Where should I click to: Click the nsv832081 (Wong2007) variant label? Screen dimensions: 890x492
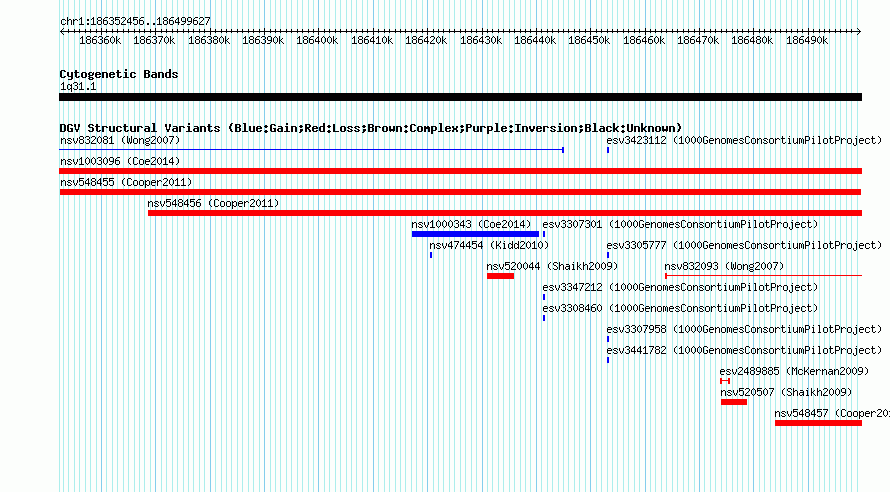point(120,140)
